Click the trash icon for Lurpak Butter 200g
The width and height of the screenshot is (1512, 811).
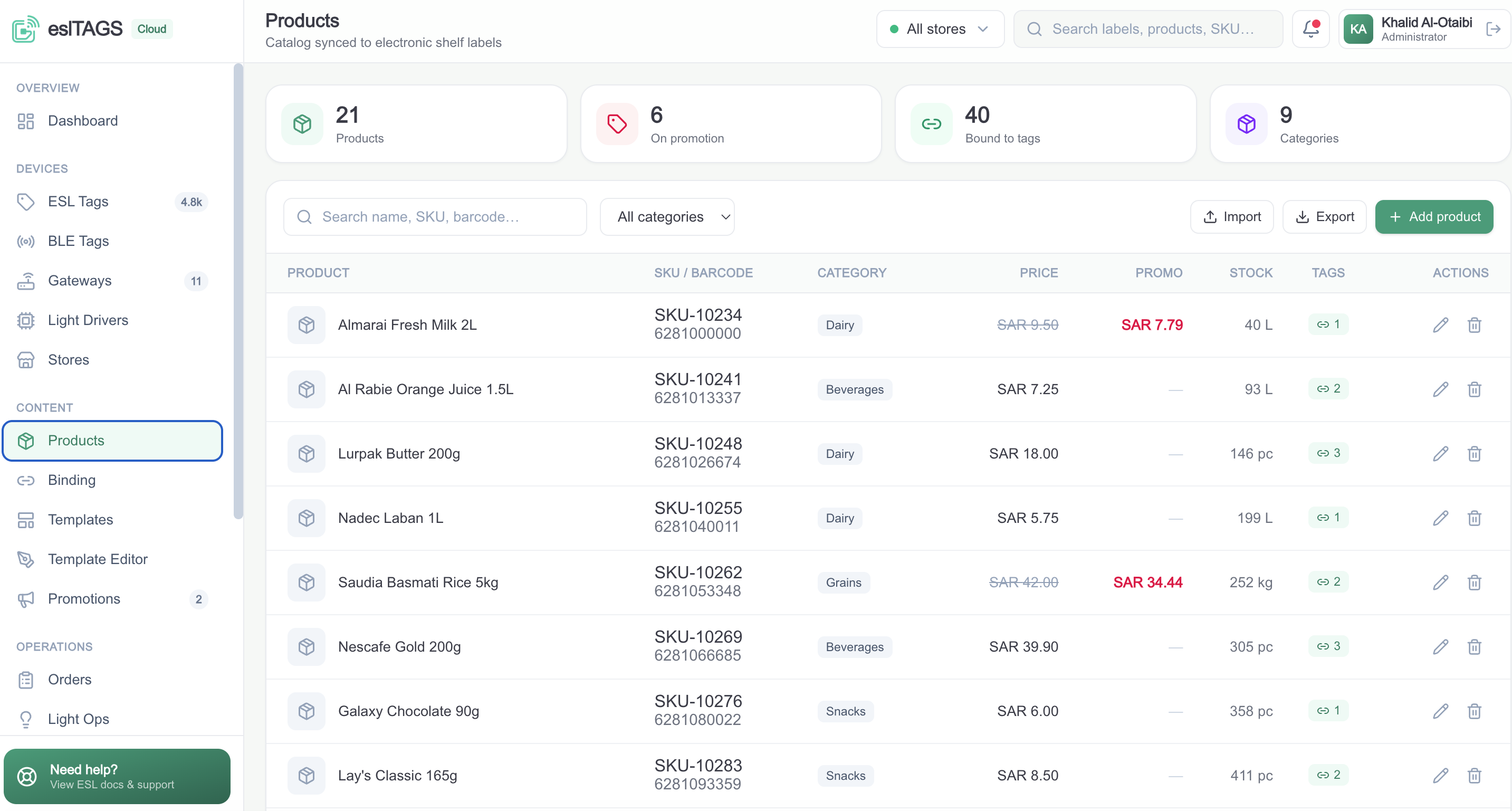pos(1475,453)
